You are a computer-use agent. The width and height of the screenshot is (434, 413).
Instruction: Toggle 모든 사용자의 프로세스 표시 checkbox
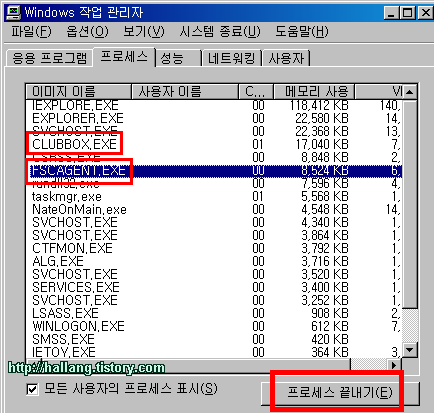point(32,389)
